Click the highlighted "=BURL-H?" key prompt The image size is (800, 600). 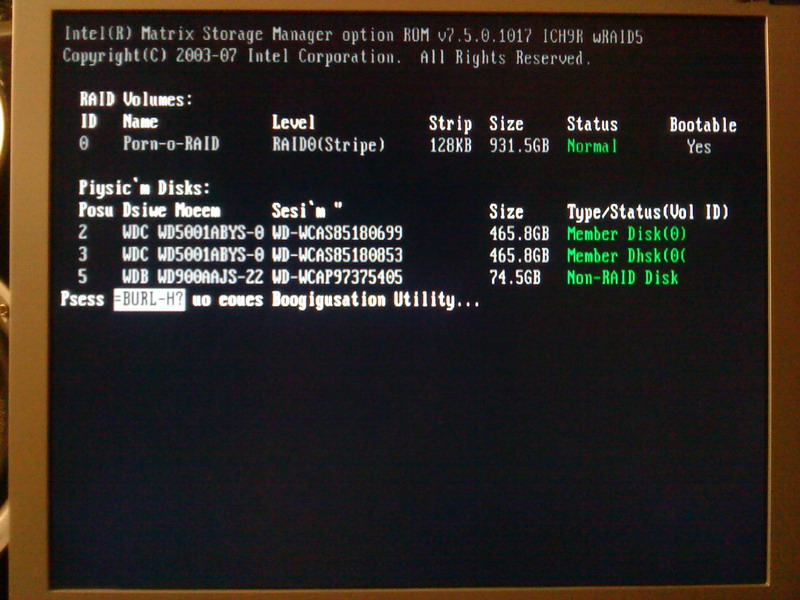[x=149, y=299]
